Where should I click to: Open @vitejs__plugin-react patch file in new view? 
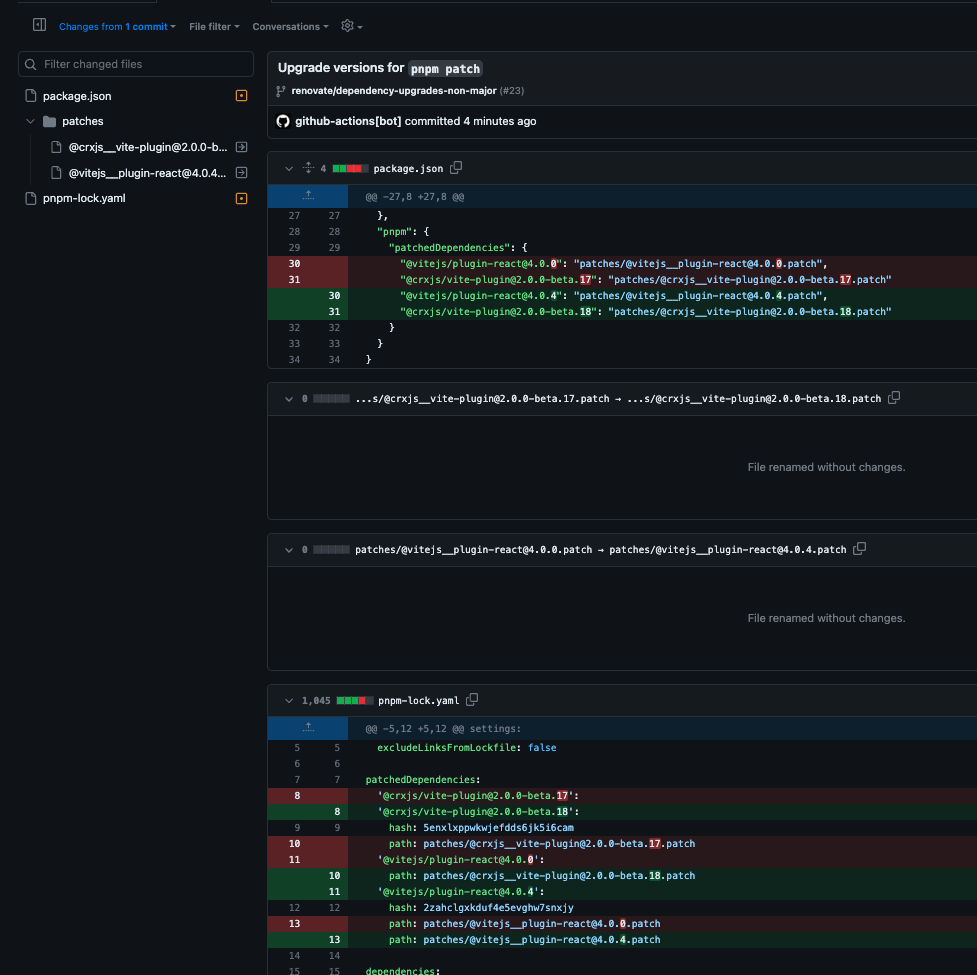pyautogui.click(x=241, y=172)
